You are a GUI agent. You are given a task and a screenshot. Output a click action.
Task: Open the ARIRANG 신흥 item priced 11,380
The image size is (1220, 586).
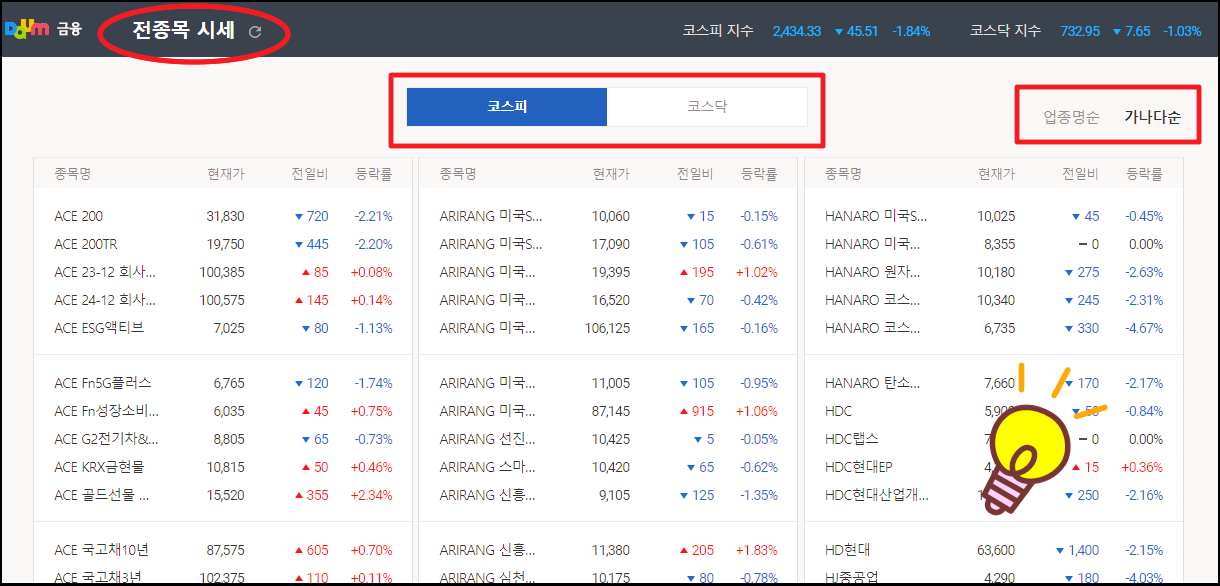tap(487, 550)
